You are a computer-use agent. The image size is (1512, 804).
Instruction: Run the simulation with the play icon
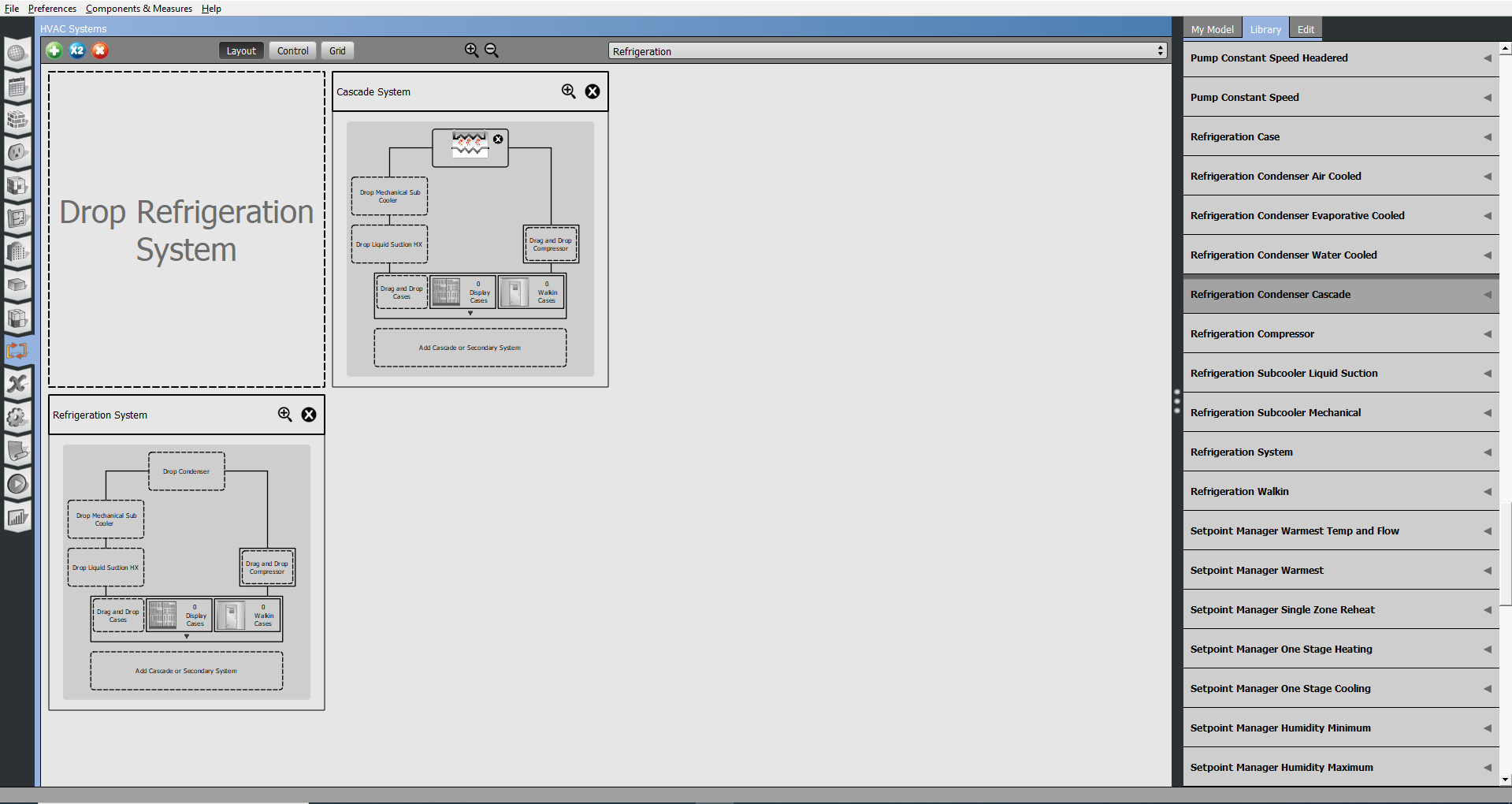point(17,484)
